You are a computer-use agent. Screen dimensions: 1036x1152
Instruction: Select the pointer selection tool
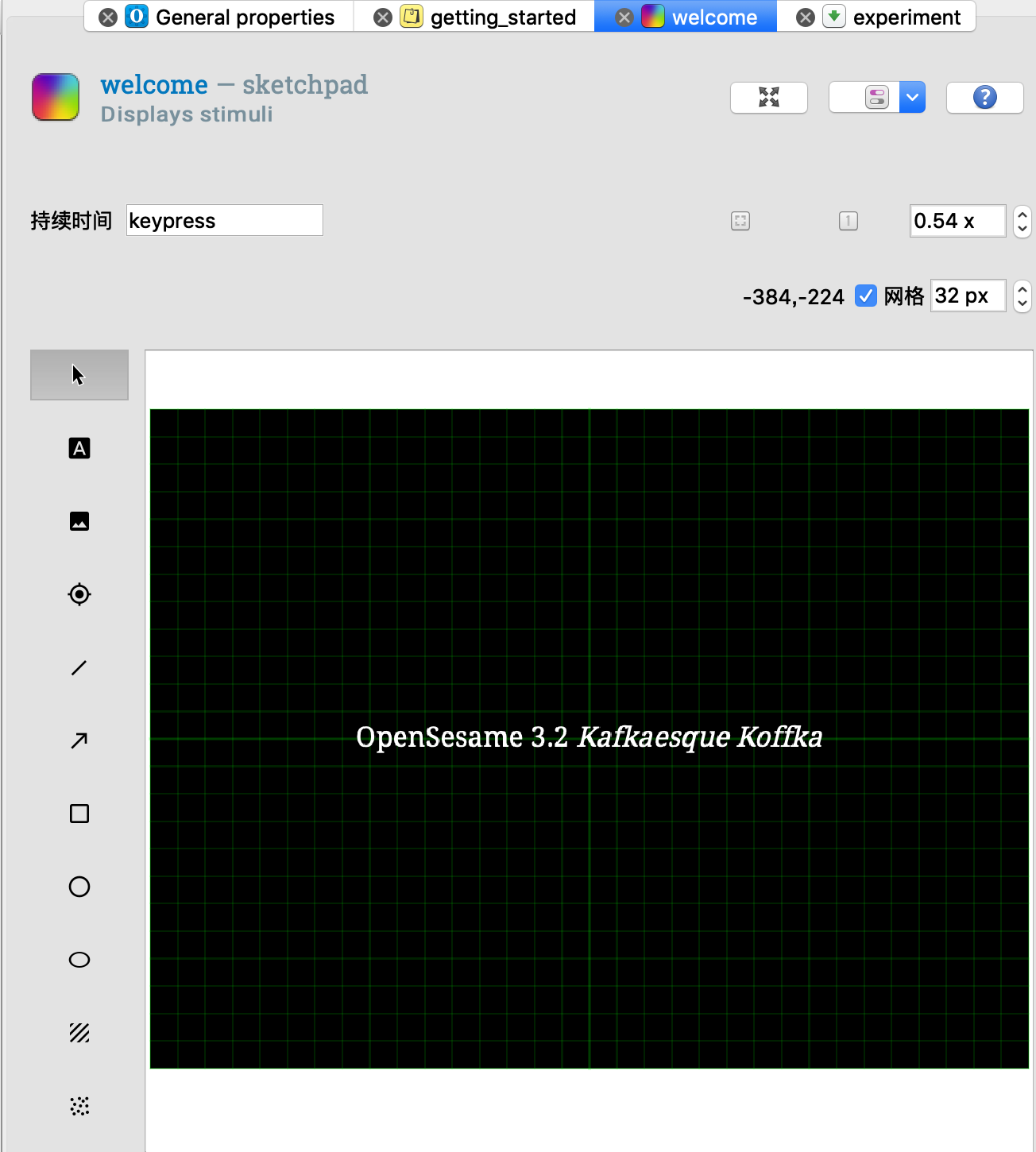(x=79, y=374)
